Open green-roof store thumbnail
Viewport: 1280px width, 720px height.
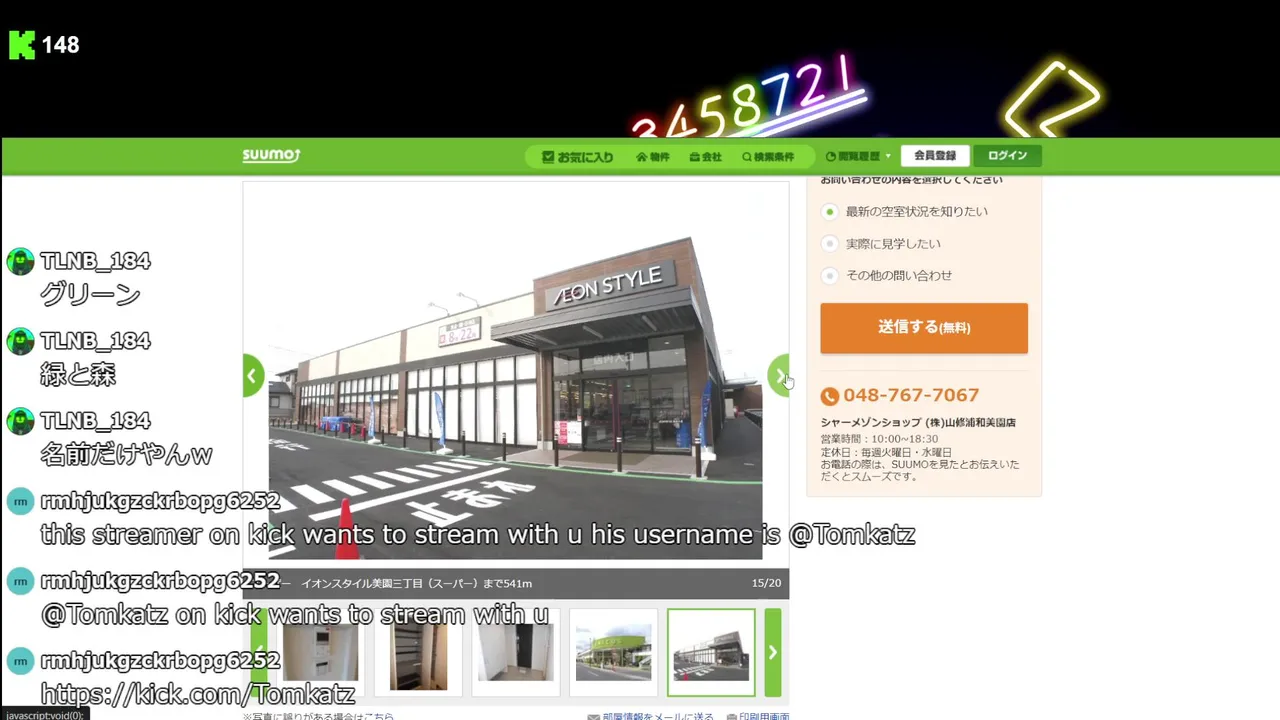tap(613, 652)
